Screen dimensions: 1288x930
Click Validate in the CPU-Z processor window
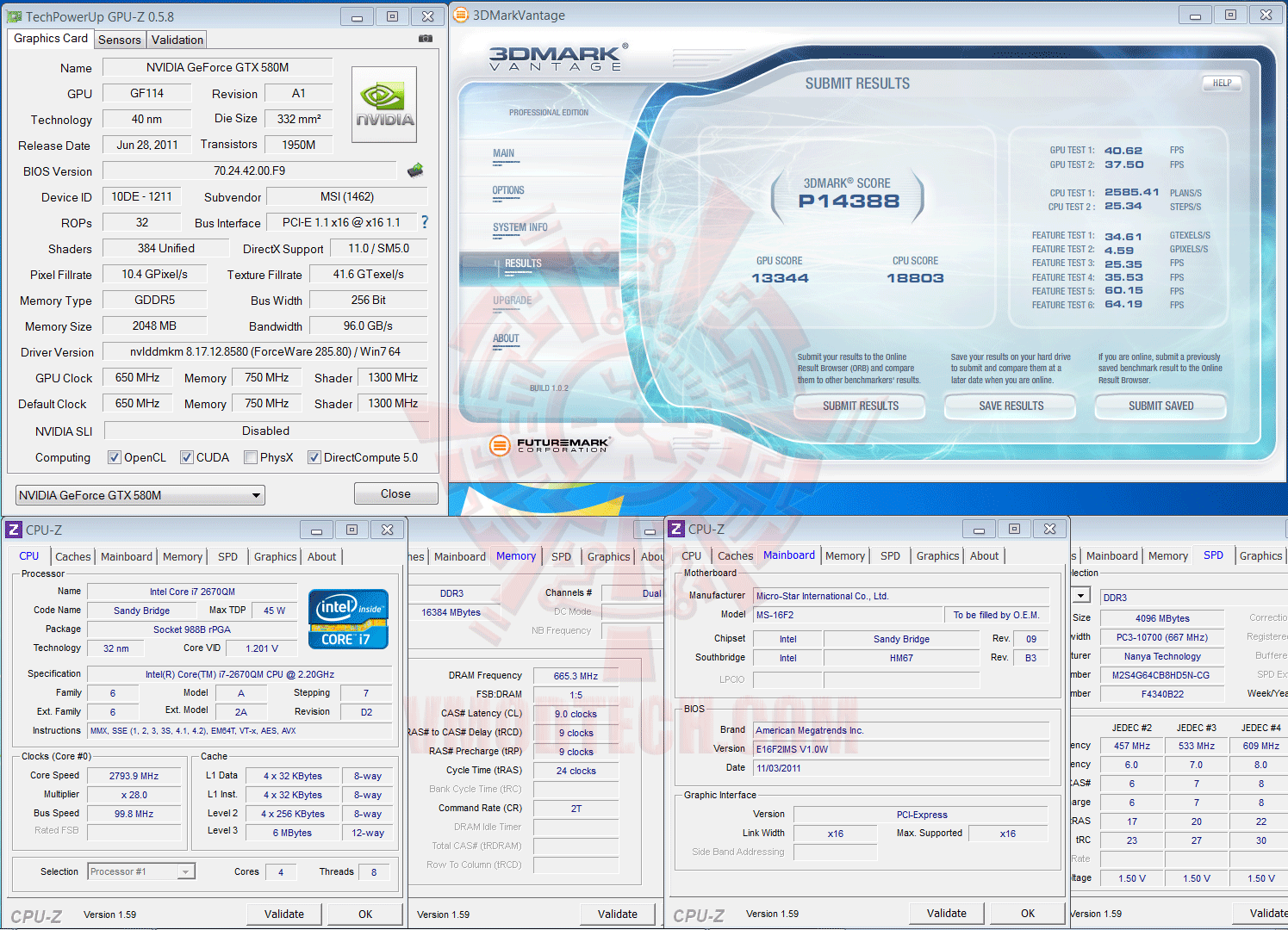point(284,914)
